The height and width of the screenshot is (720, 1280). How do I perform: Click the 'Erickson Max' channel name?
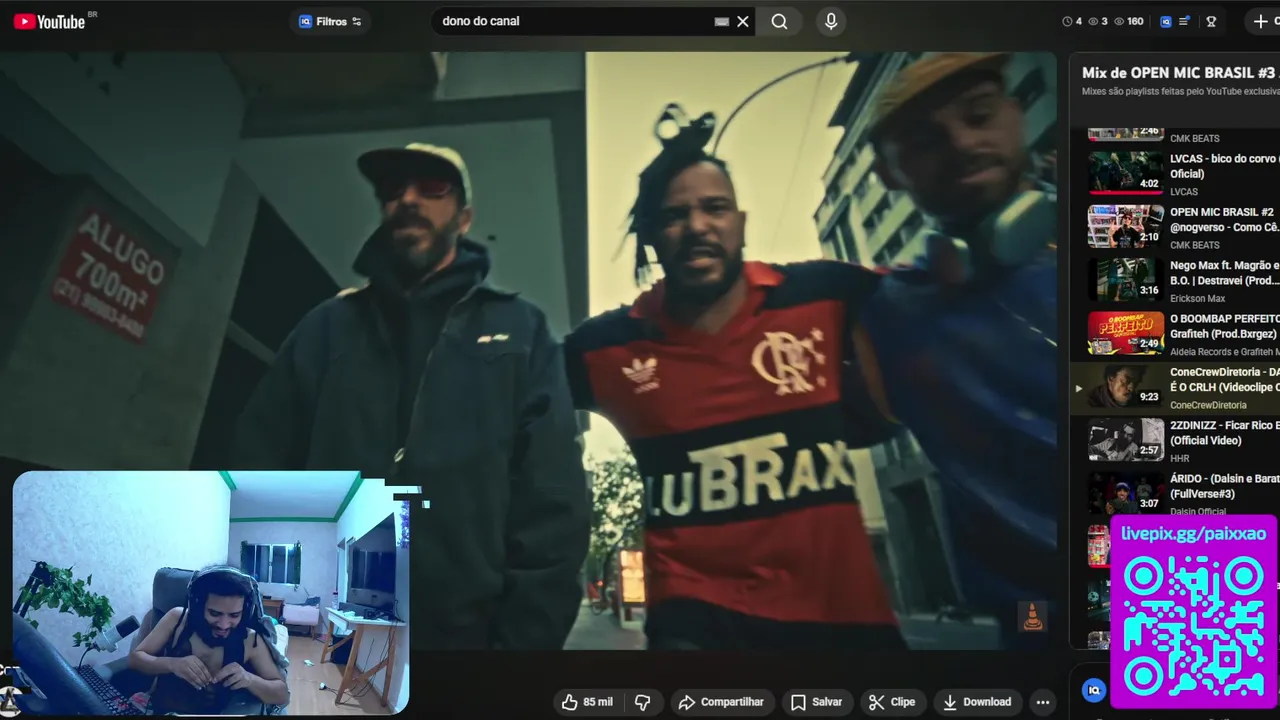coord(1197,298)
